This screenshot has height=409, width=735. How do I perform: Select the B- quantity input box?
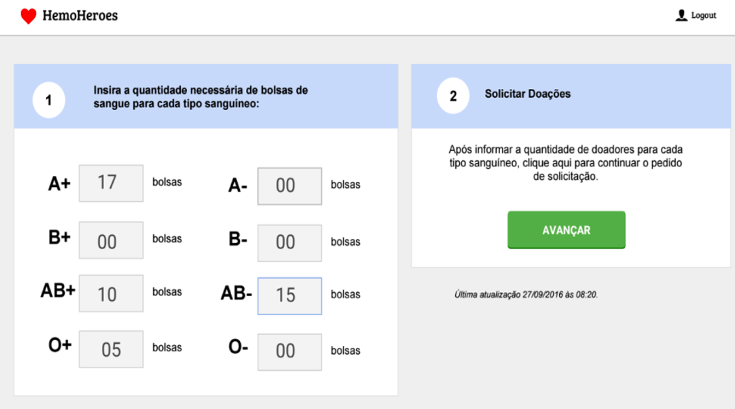pos(289,242)
